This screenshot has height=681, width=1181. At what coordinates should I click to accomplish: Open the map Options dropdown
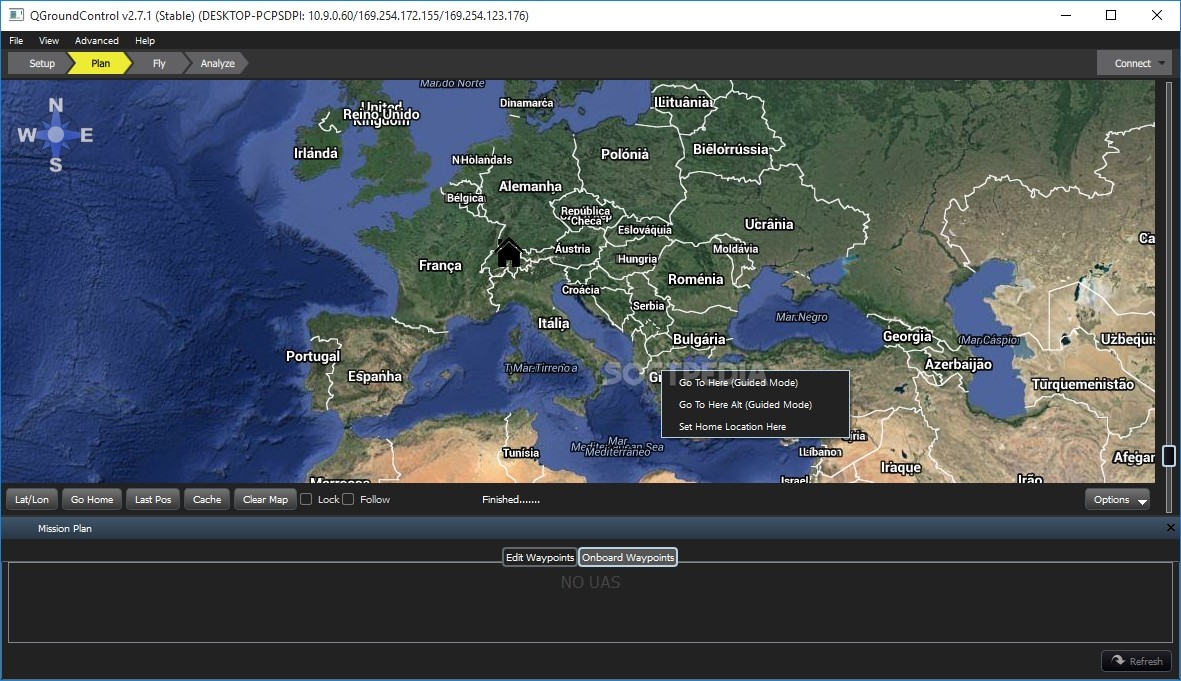click(1117, 499)
